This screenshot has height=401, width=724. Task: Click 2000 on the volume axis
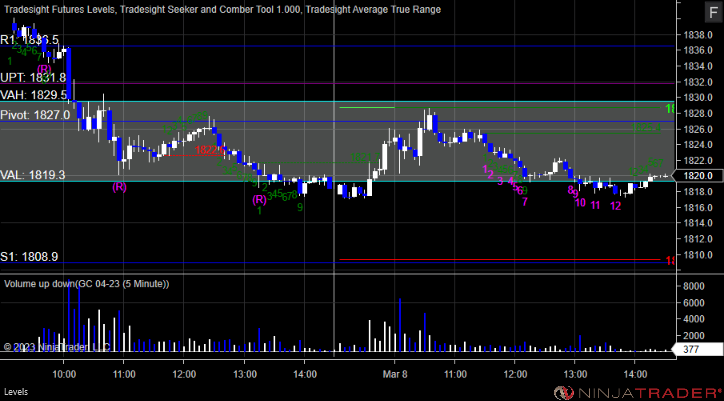click(694, 335)
